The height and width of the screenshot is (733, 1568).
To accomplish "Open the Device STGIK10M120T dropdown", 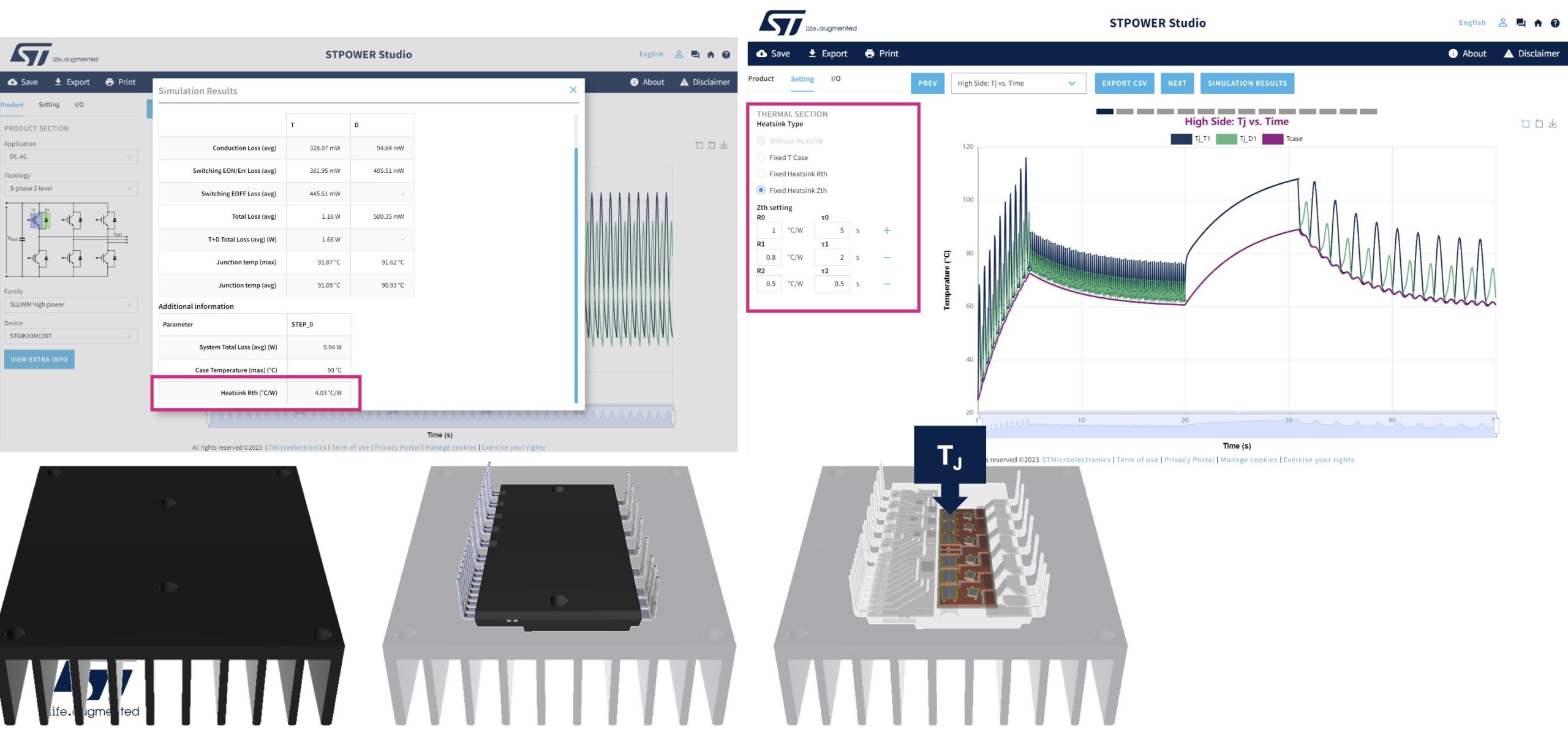I will pos(70,336).
